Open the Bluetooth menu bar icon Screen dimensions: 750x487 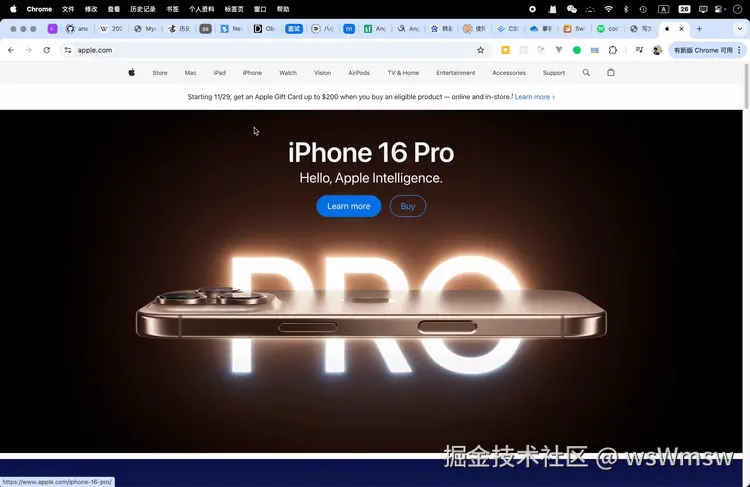click(x=626, y=9)
